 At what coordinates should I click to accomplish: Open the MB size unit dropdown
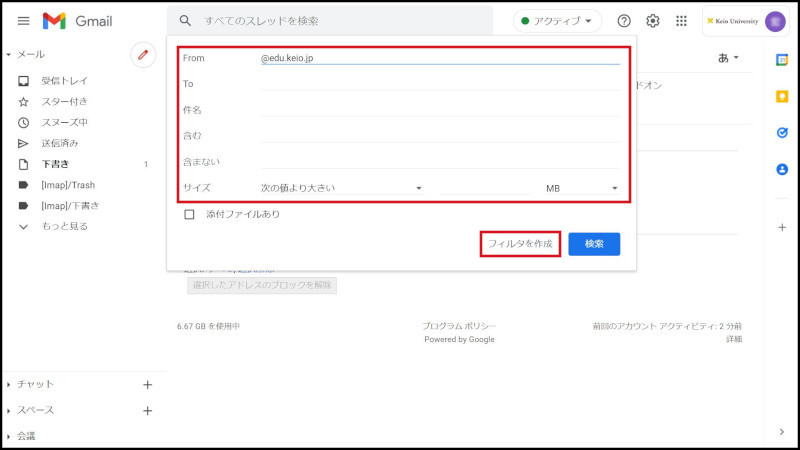pyautogui.click(x=582, y=188)
